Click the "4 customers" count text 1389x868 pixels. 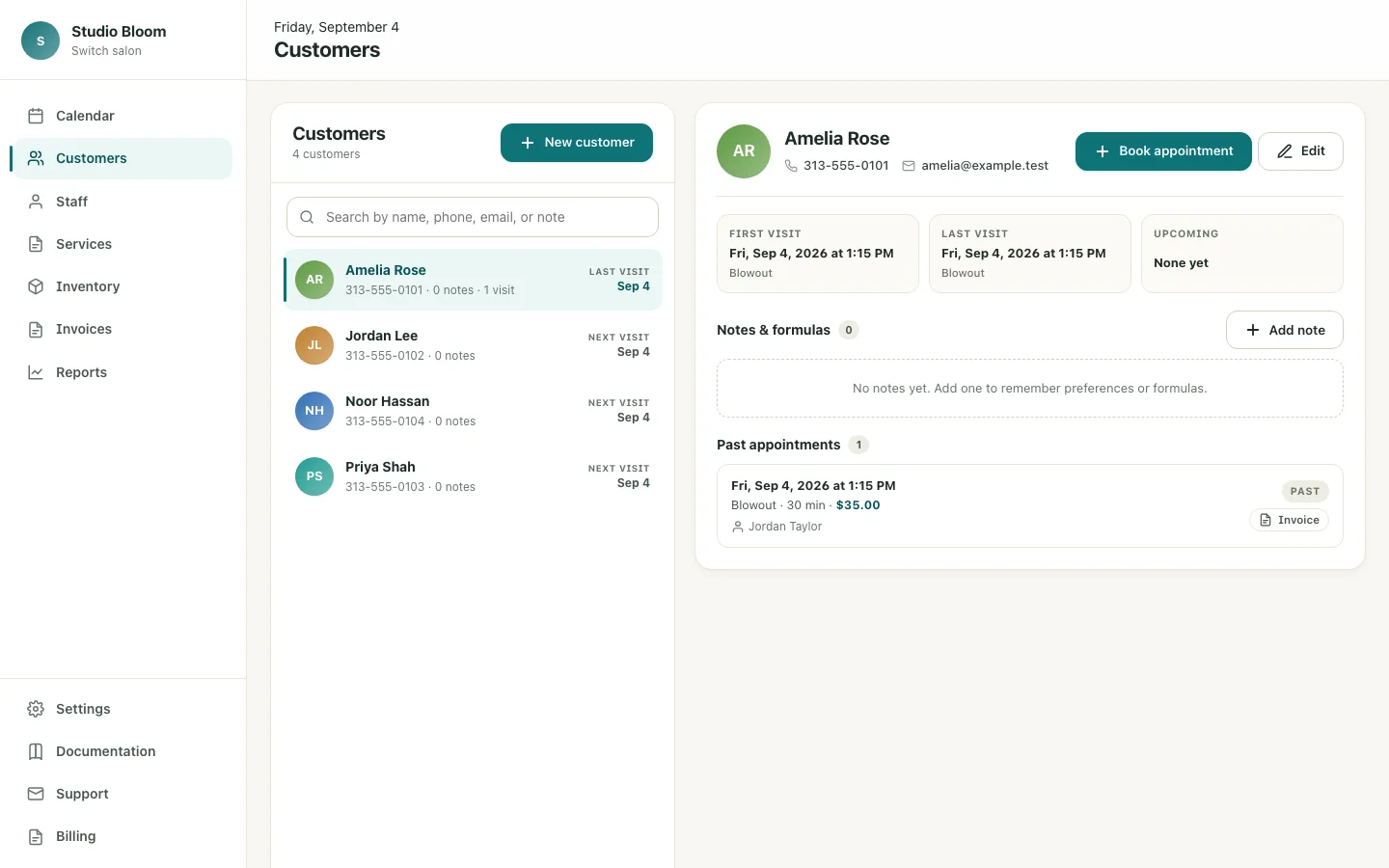(326, 154)
